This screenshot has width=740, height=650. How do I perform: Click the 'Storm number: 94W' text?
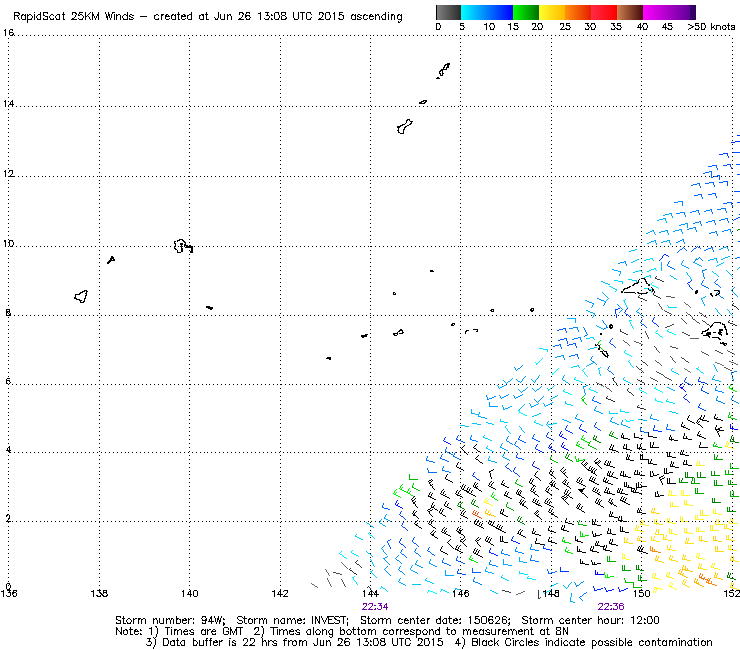[170, 620]
